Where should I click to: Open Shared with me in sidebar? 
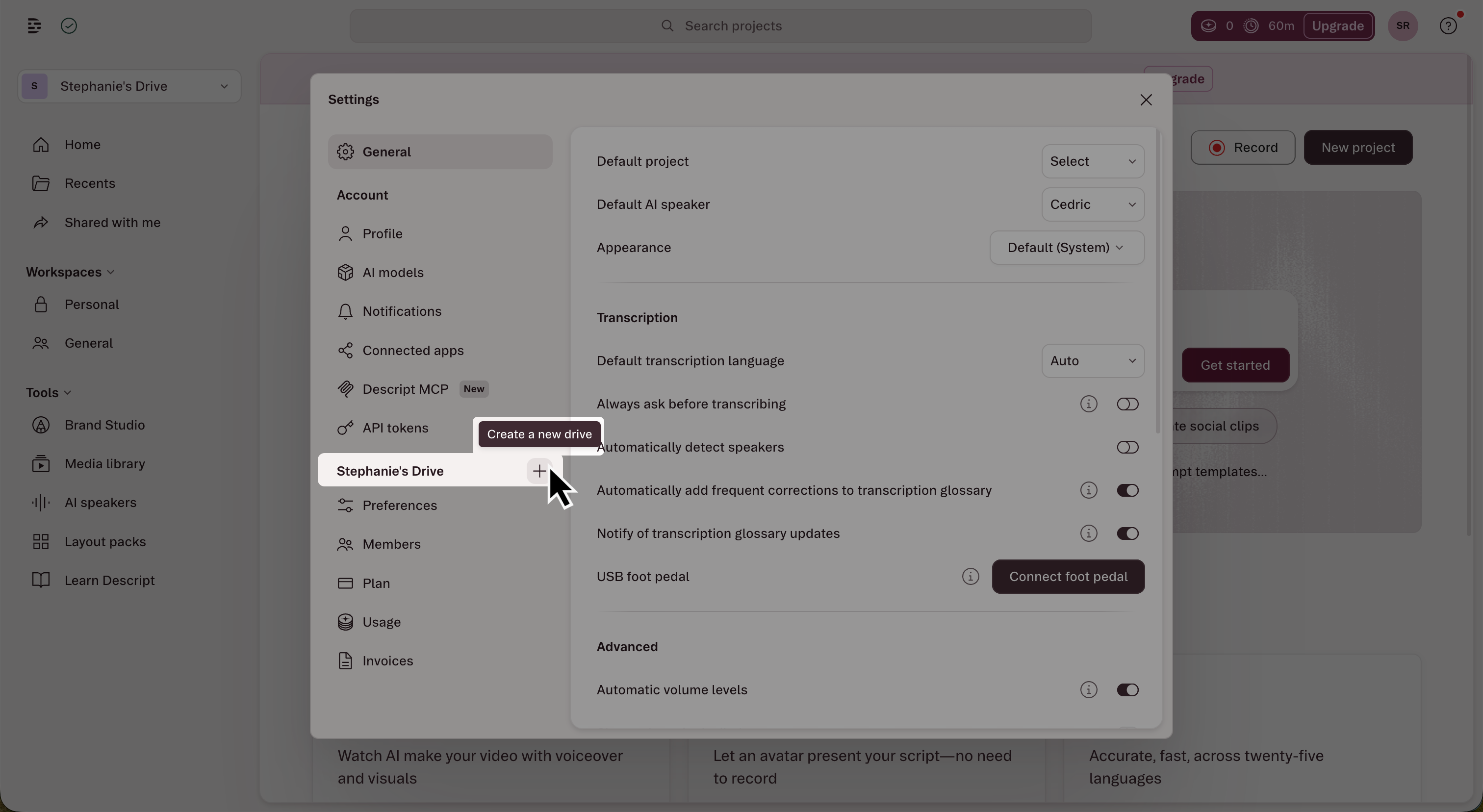(x=129, y=223)
